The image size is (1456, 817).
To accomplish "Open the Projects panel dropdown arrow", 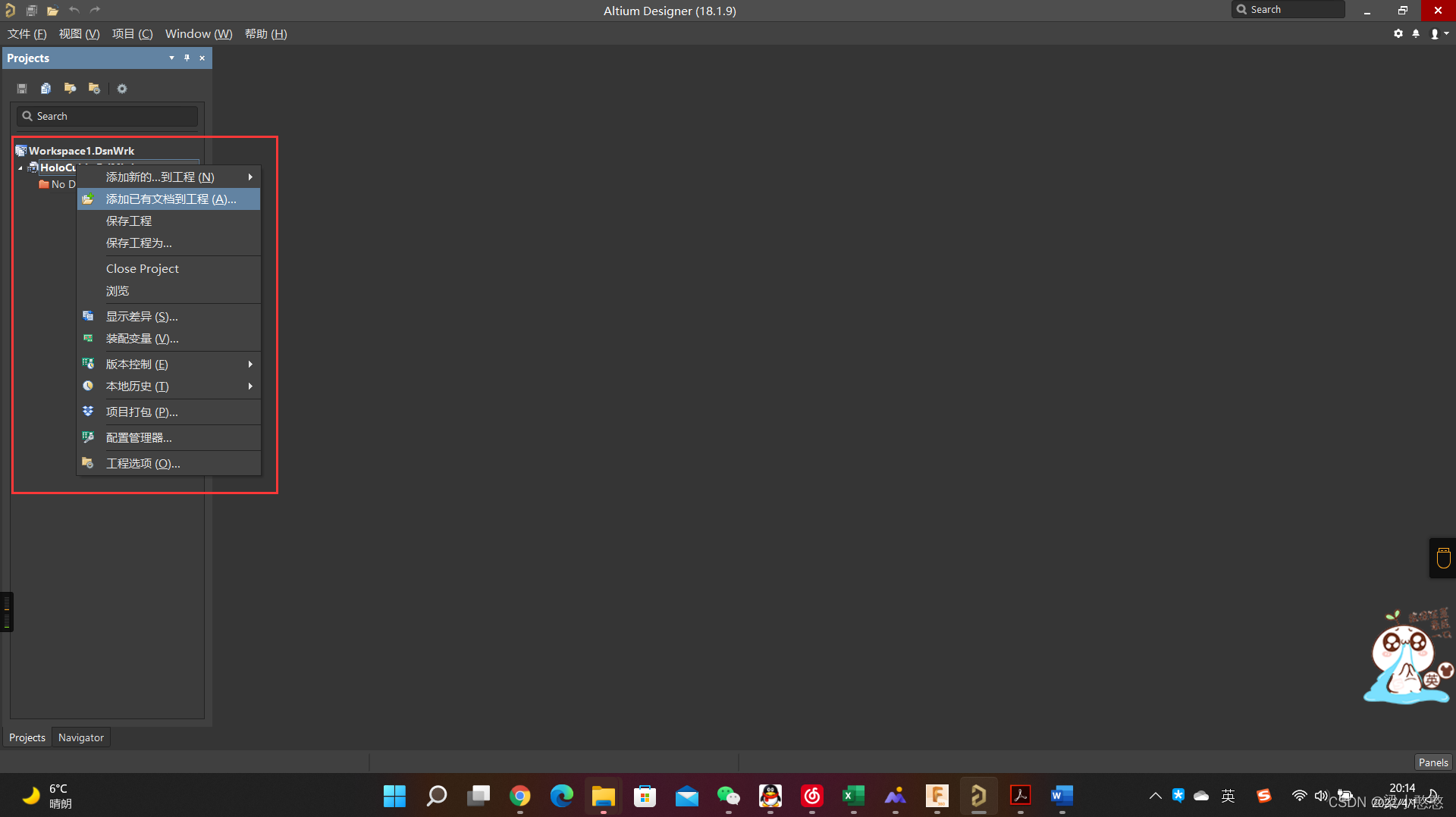I will point(171,58).
